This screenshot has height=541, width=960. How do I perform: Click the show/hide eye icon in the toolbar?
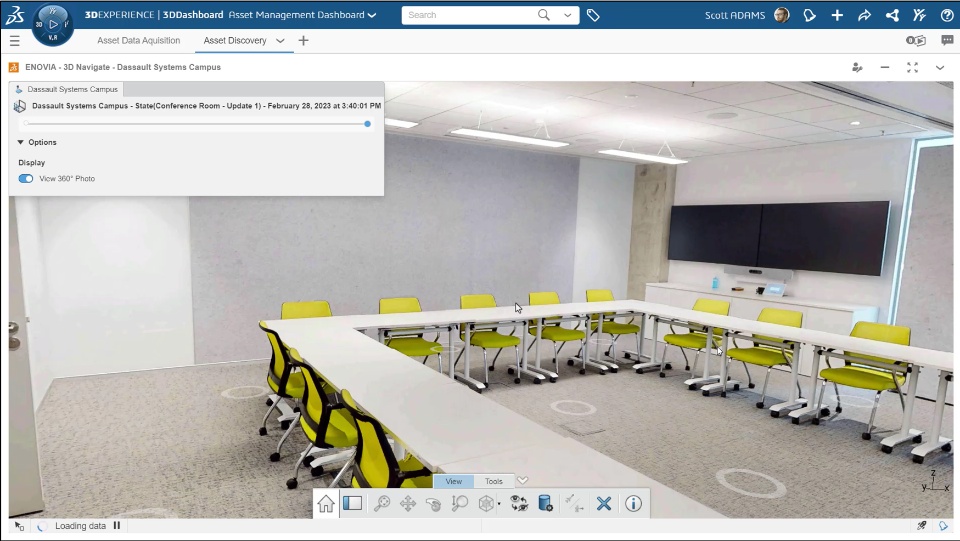pos(519,504)
